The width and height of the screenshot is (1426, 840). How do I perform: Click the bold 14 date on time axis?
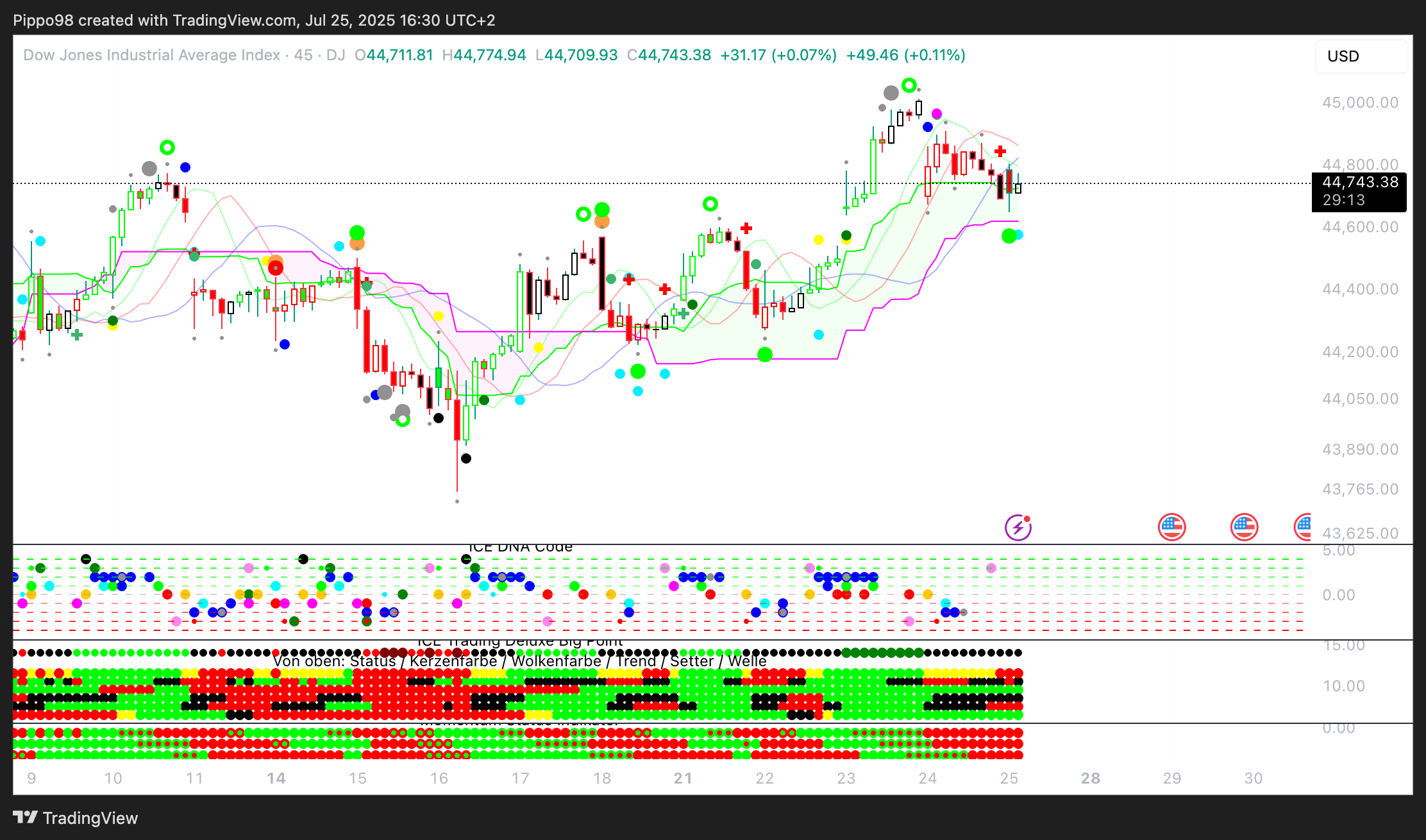coord(276,778)
